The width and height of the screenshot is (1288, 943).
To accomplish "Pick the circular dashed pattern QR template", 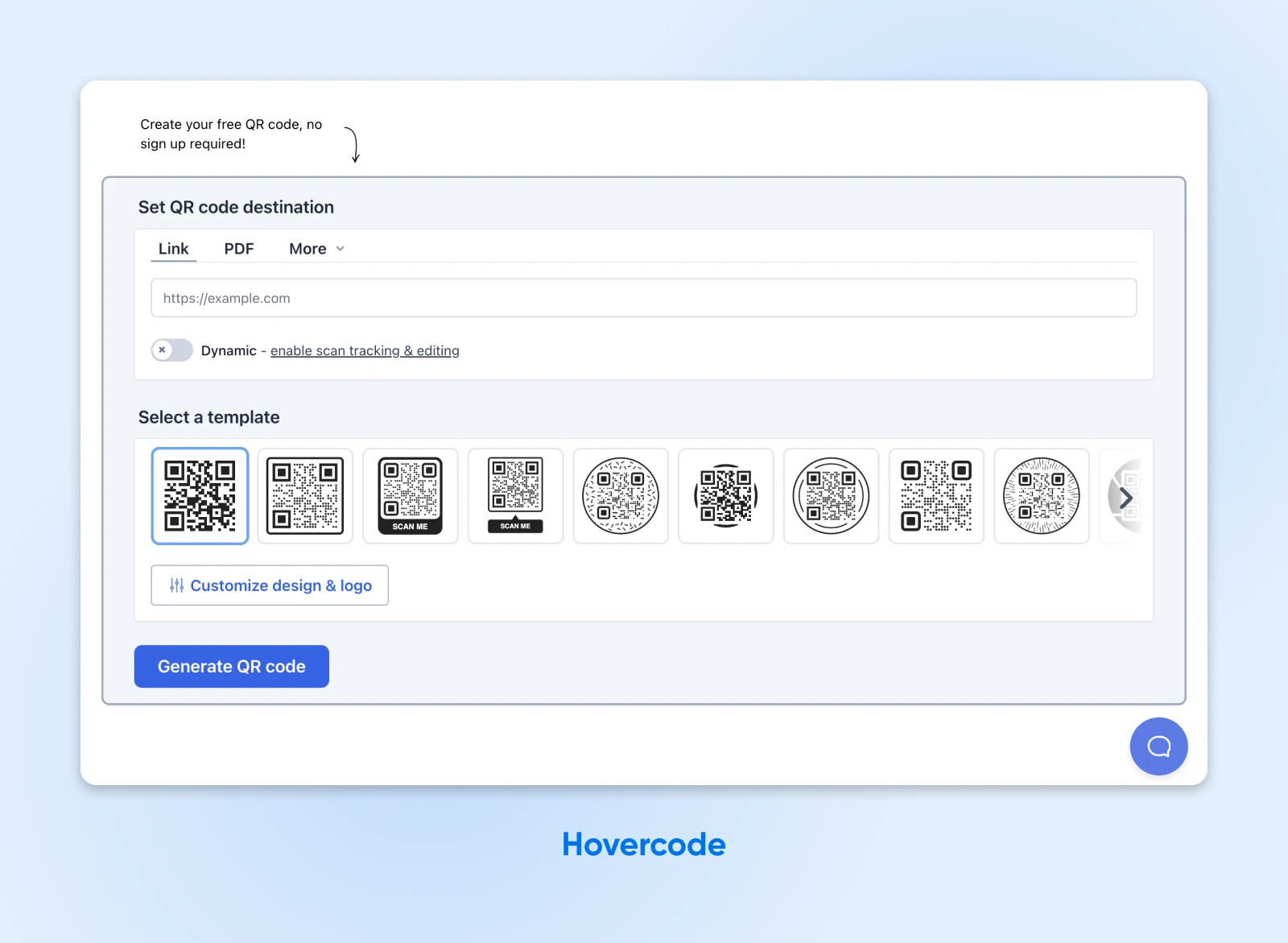I will tap(621, 496).
